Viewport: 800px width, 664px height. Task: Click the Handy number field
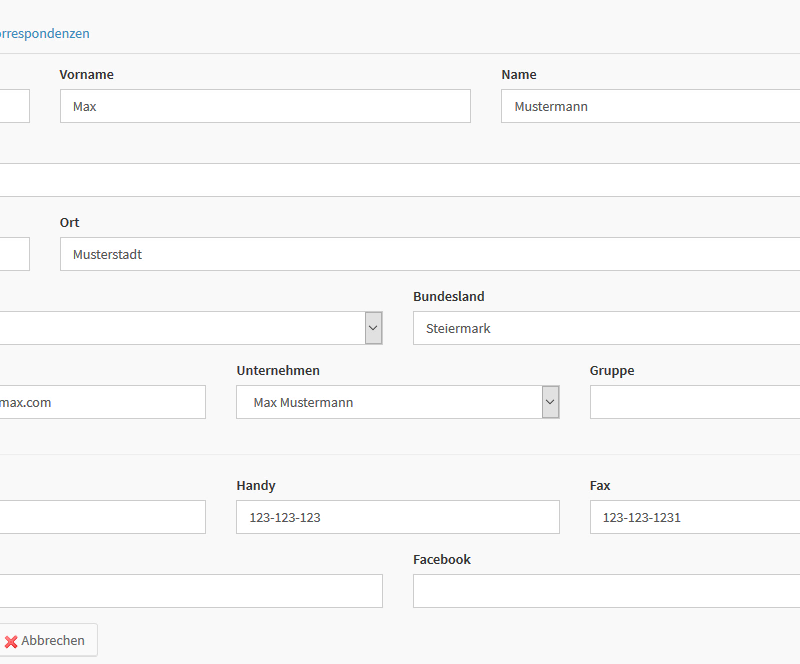tap(397, 517)
